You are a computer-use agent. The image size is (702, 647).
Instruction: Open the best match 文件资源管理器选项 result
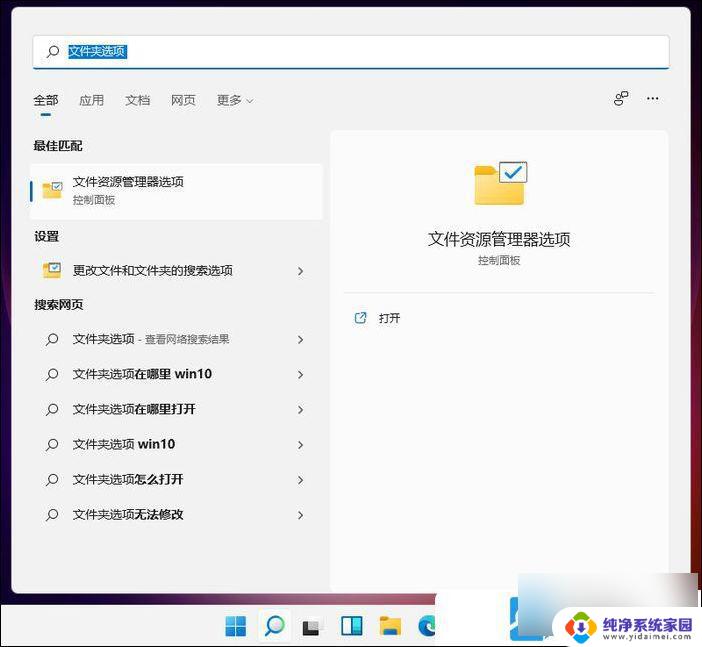coord(176,190)
